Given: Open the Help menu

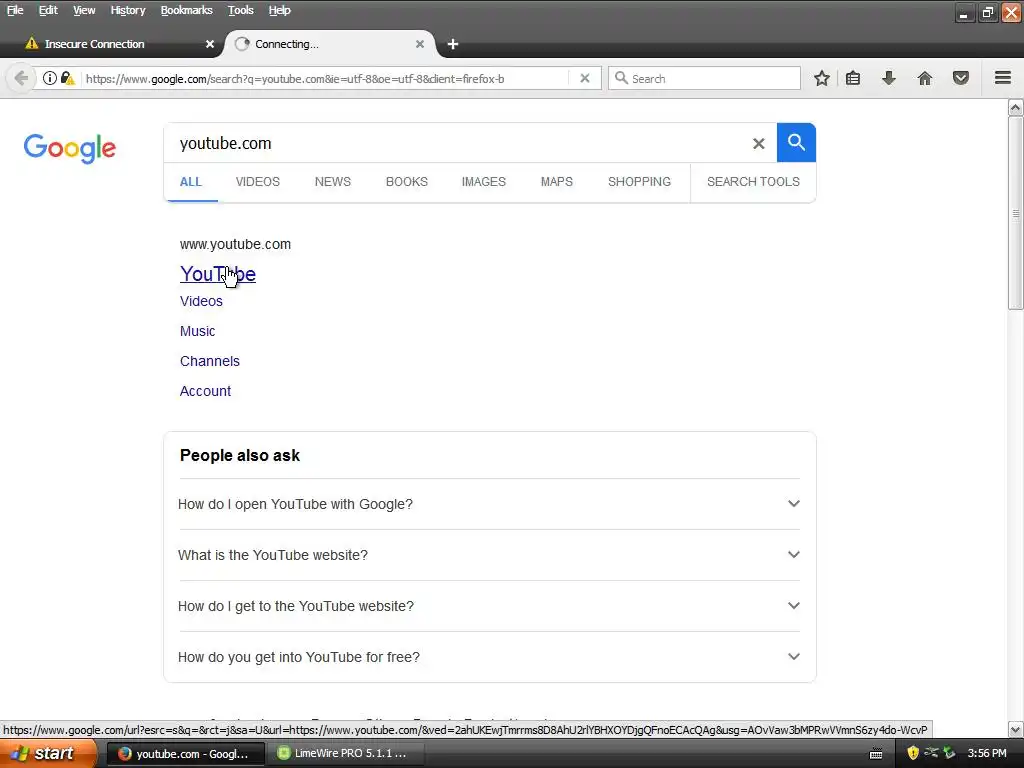Looking at the screenshot, I should pos(280,10).
